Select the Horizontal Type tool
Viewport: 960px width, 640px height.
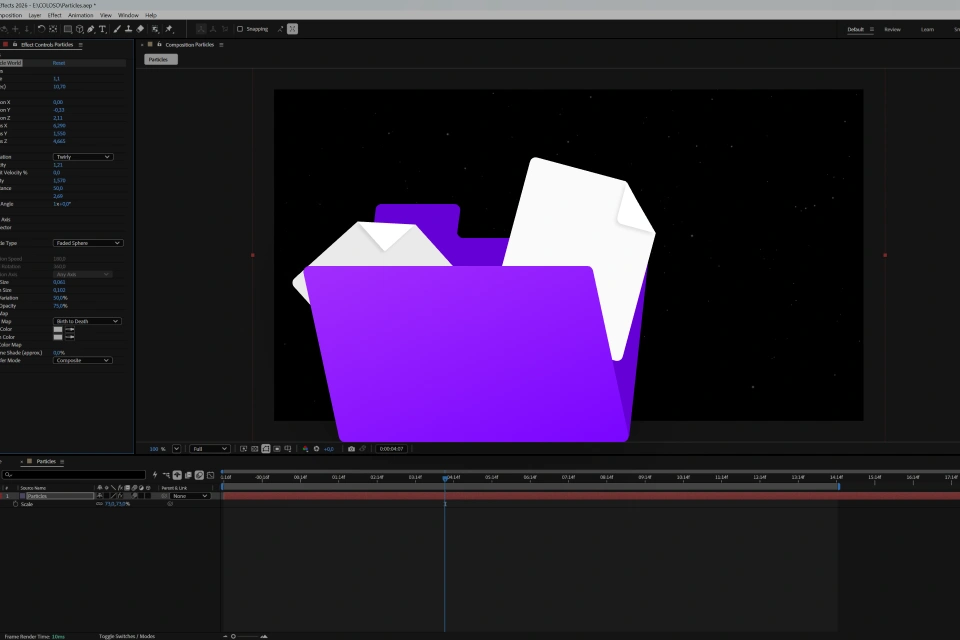coord(102,29)
